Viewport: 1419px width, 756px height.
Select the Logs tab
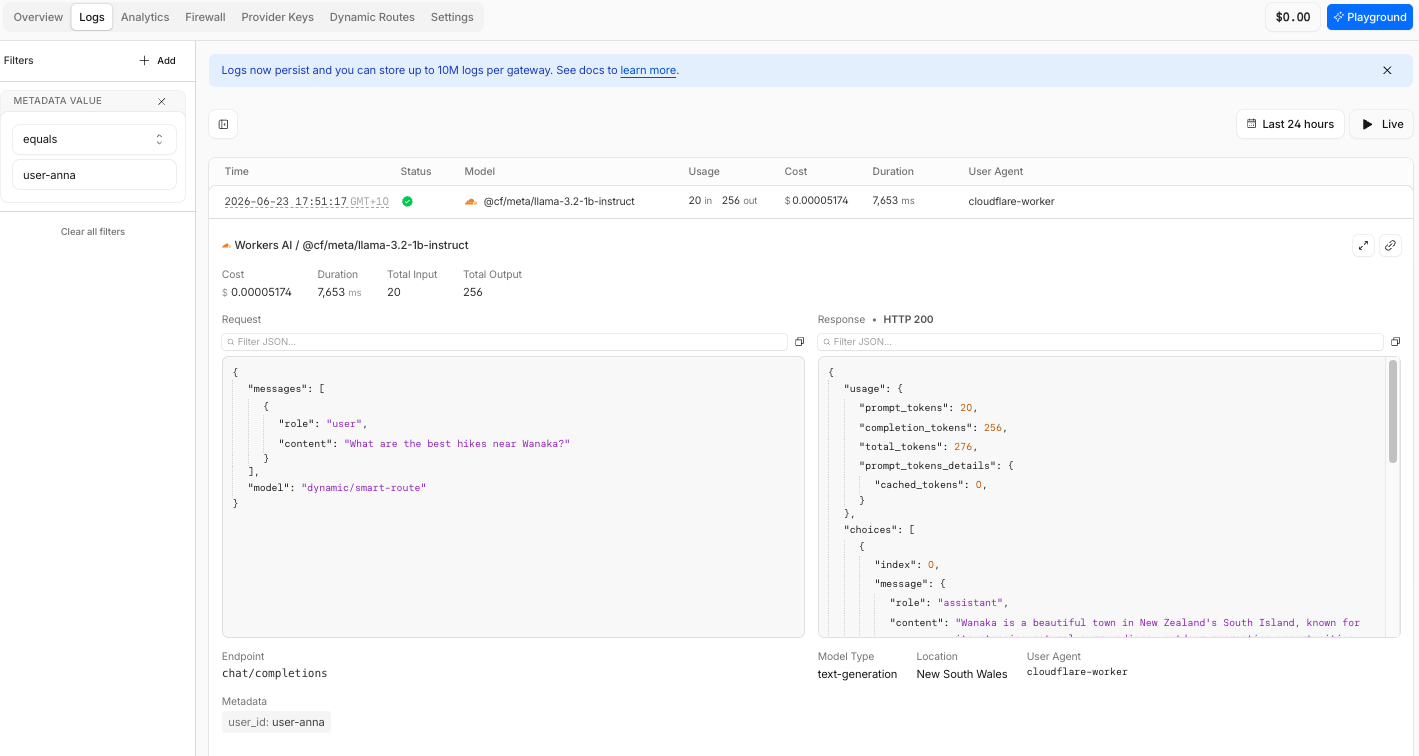pos(92,17)
